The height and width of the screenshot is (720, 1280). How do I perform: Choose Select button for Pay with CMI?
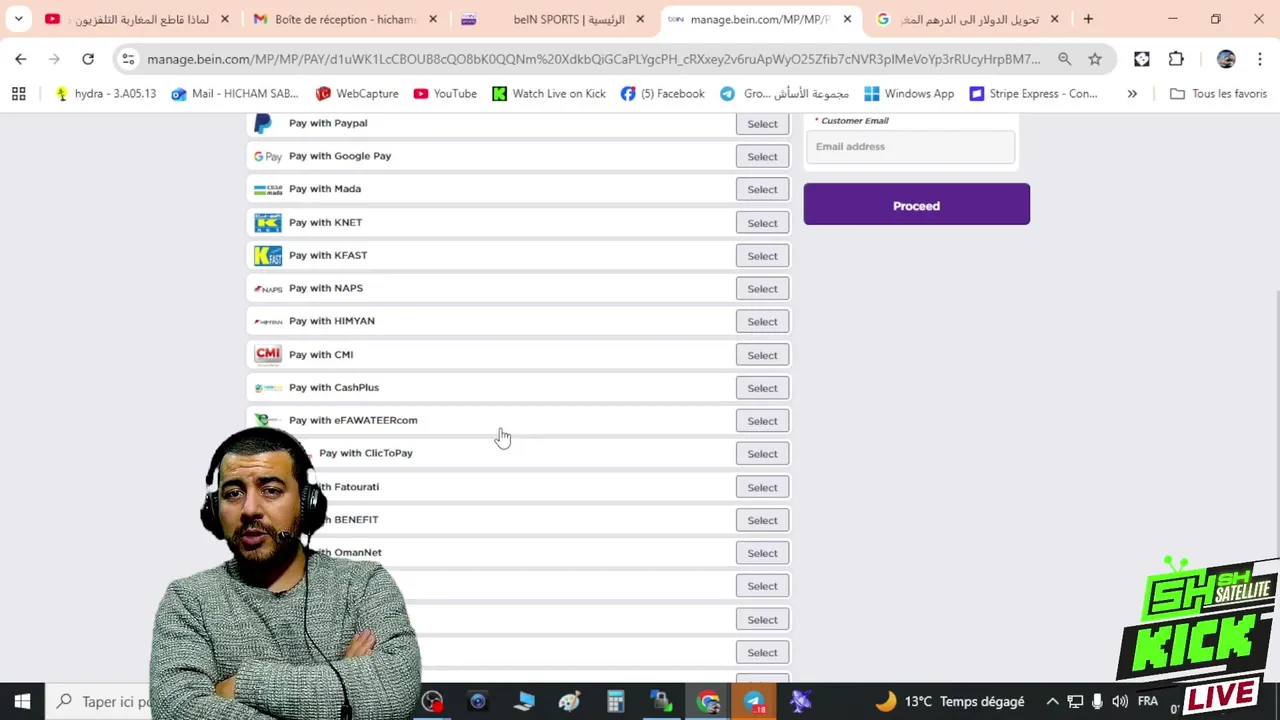coord(762,355)
